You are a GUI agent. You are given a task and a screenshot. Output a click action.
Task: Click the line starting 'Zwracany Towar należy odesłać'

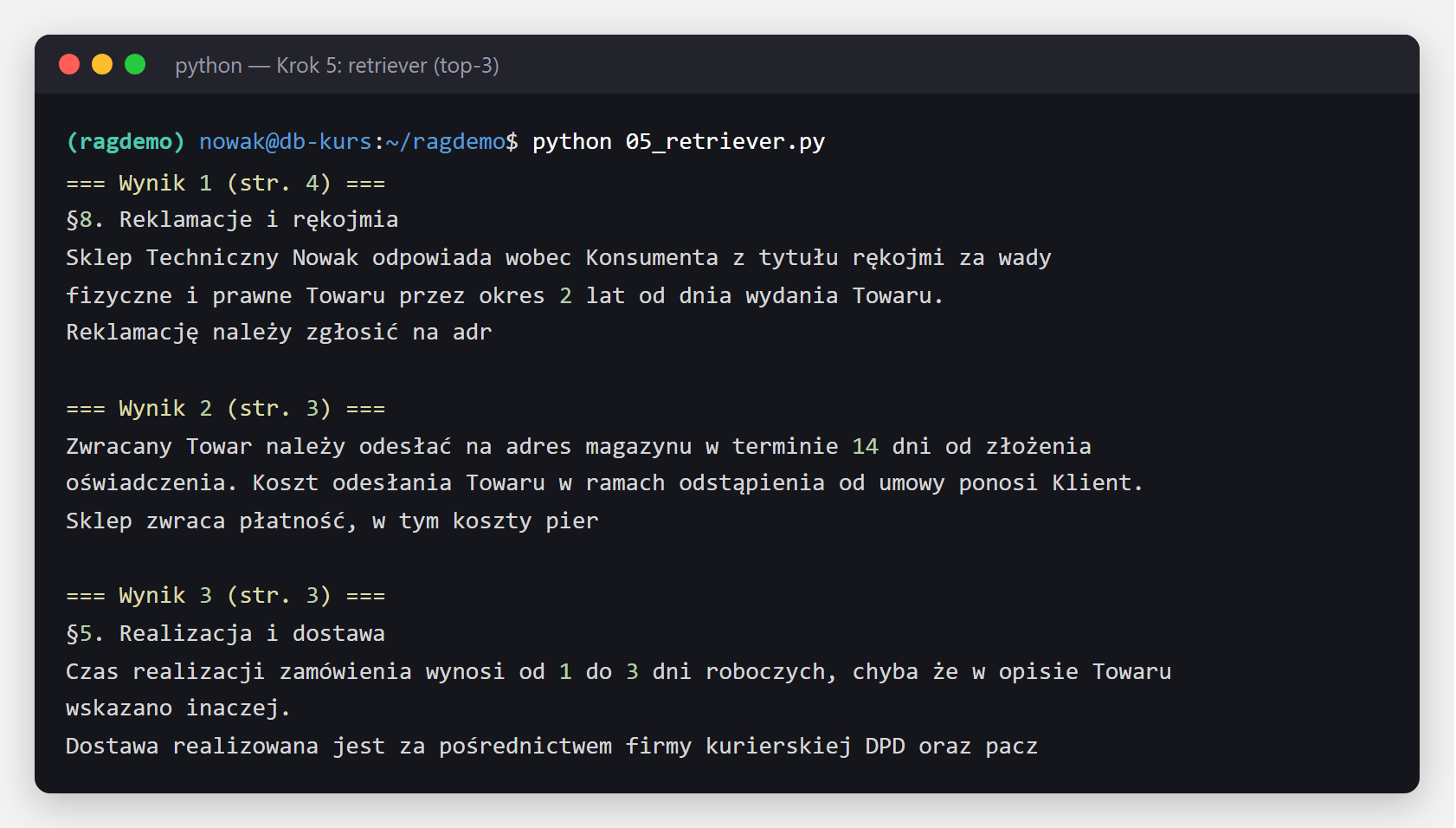(578, 447)
